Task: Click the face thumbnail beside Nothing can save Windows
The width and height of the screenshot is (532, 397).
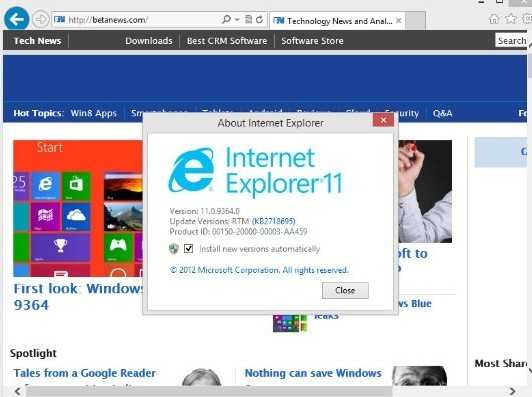Action: point(419,376)
